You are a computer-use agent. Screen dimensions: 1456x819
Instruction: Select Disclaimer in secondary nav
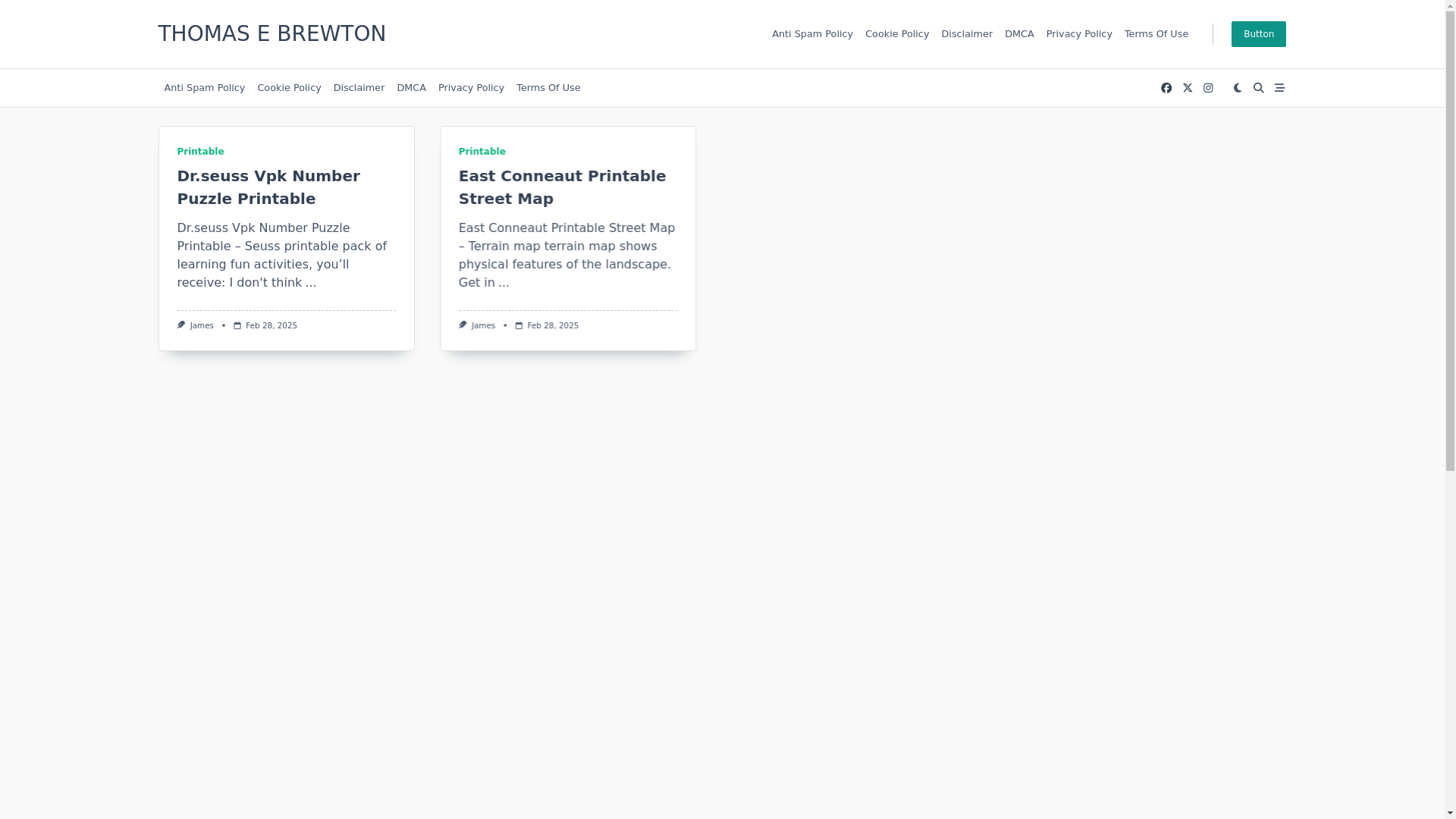click(359, 88)
